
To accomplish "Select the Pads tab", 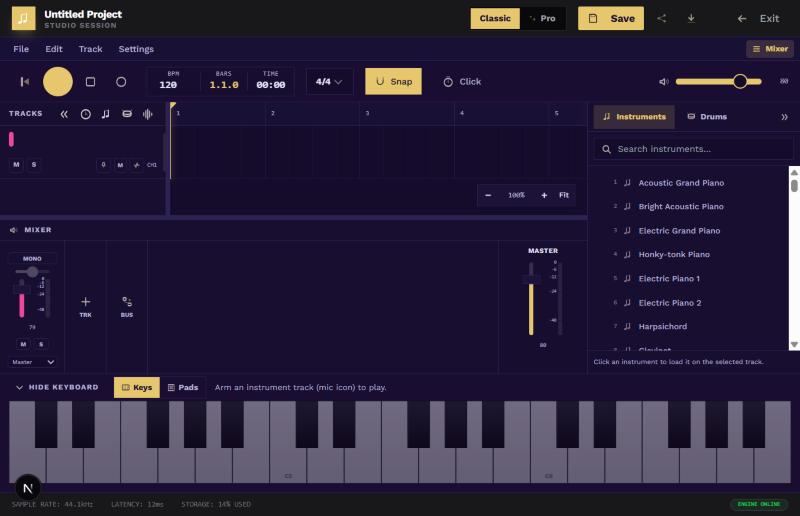I will click(x=183, y=387).
